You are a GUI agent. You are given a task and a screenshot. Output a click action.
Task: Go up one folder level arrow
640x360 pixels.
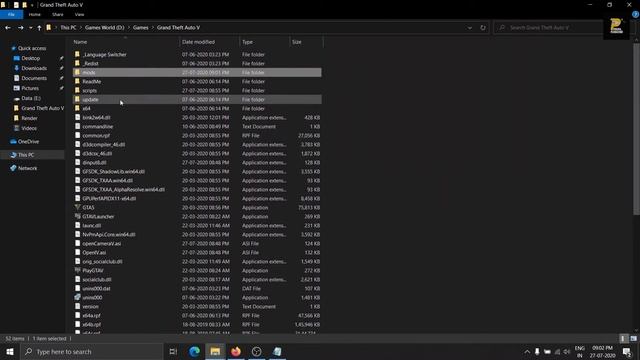click(39, 28)
